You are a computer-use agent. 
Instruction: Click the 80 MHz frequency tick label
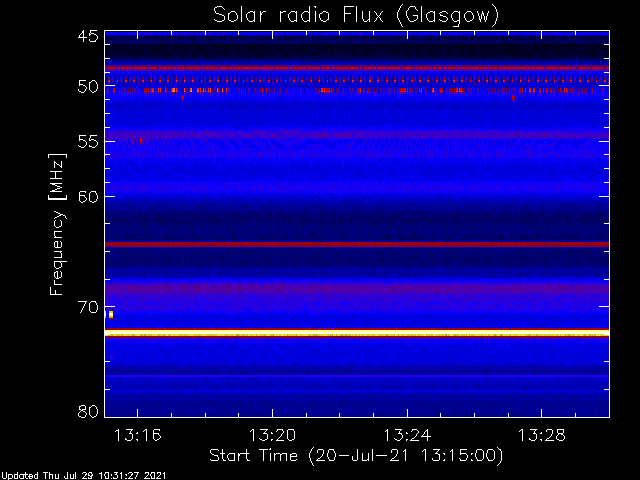[x=87, y=411]
